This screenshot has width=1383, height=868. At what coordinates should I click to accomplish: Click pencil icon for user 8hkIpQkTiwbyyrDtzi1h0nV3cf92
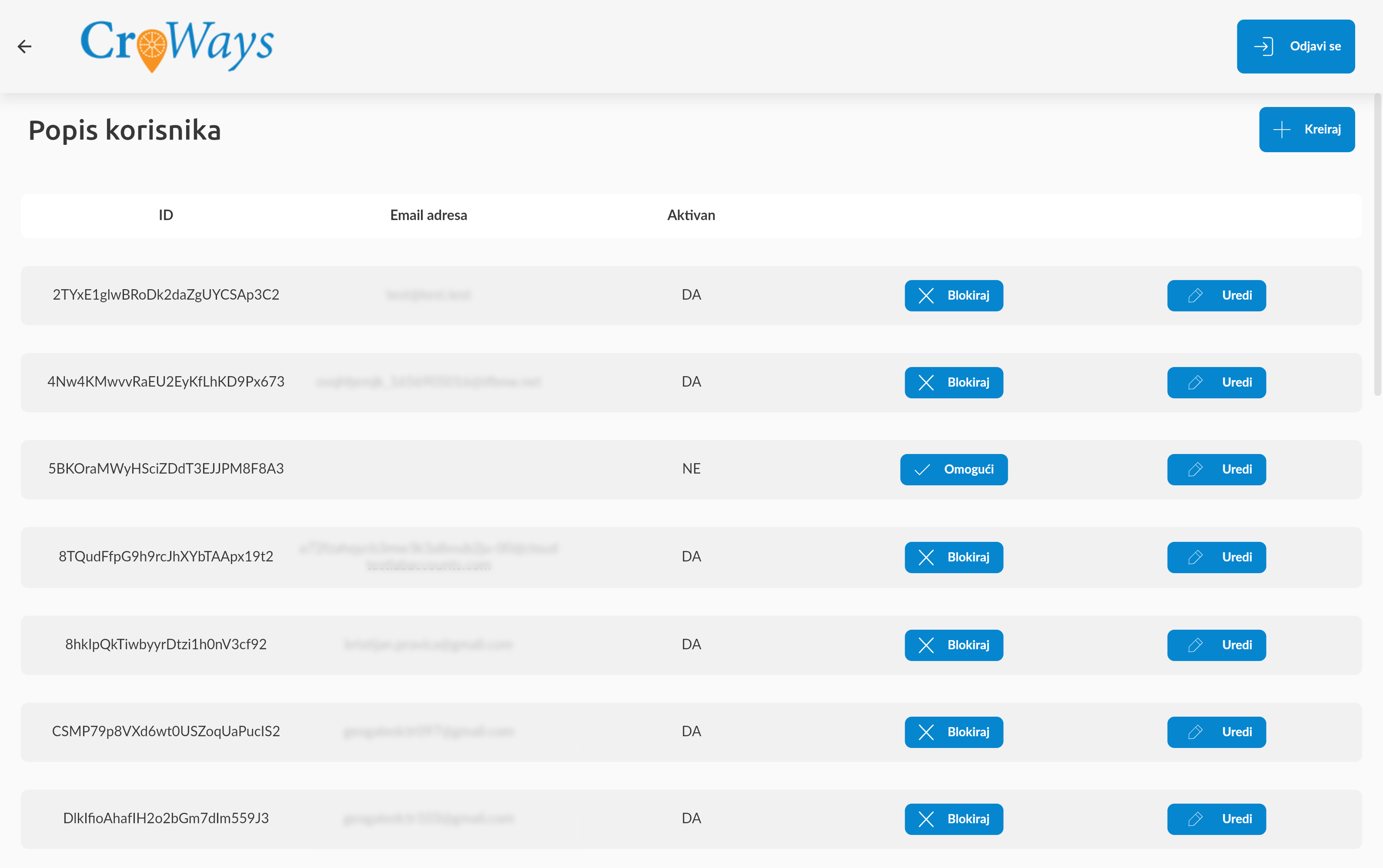click(1195, 645)
